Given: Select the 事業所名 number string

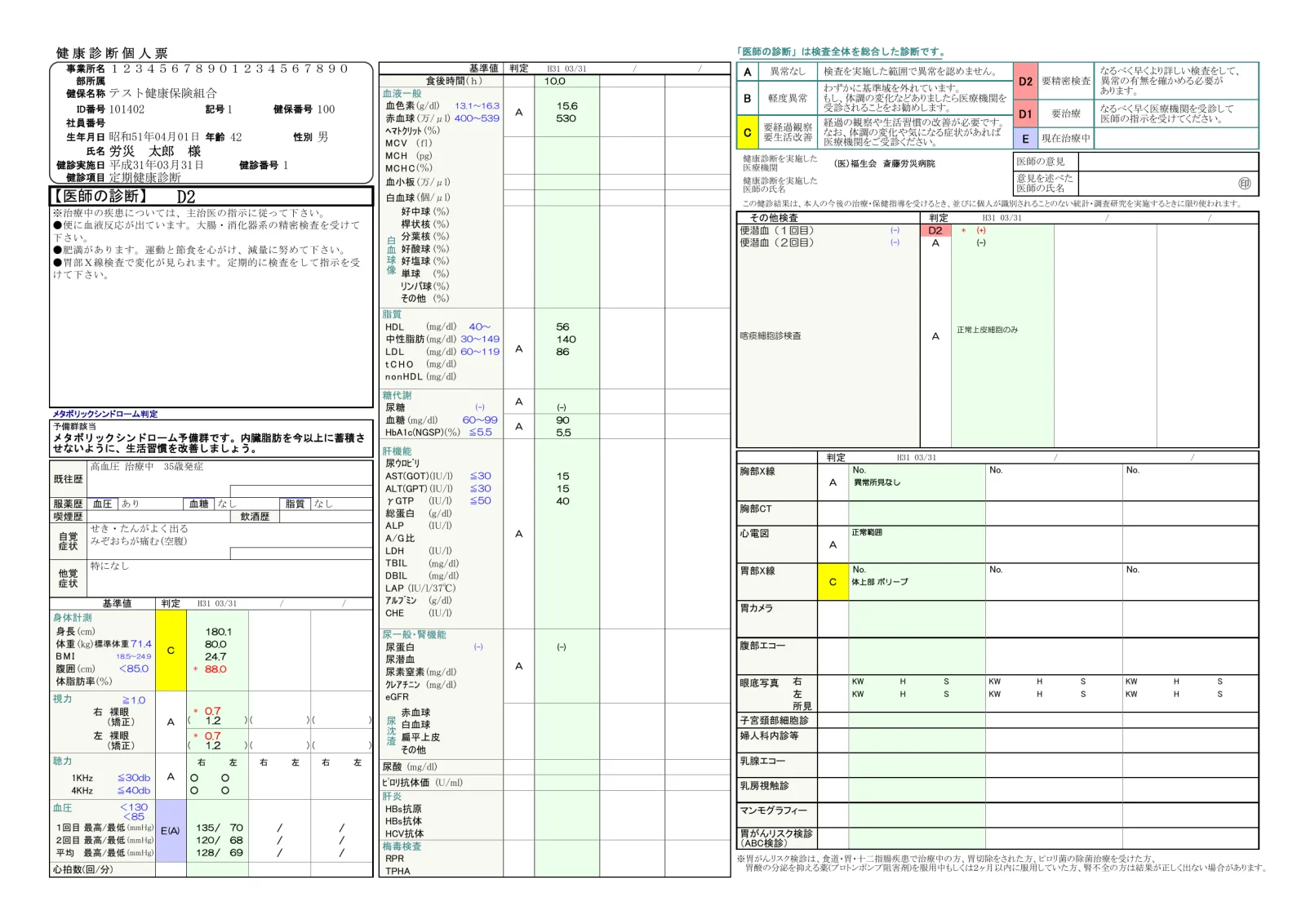Looking at the screenshot, I should point(229,69).
